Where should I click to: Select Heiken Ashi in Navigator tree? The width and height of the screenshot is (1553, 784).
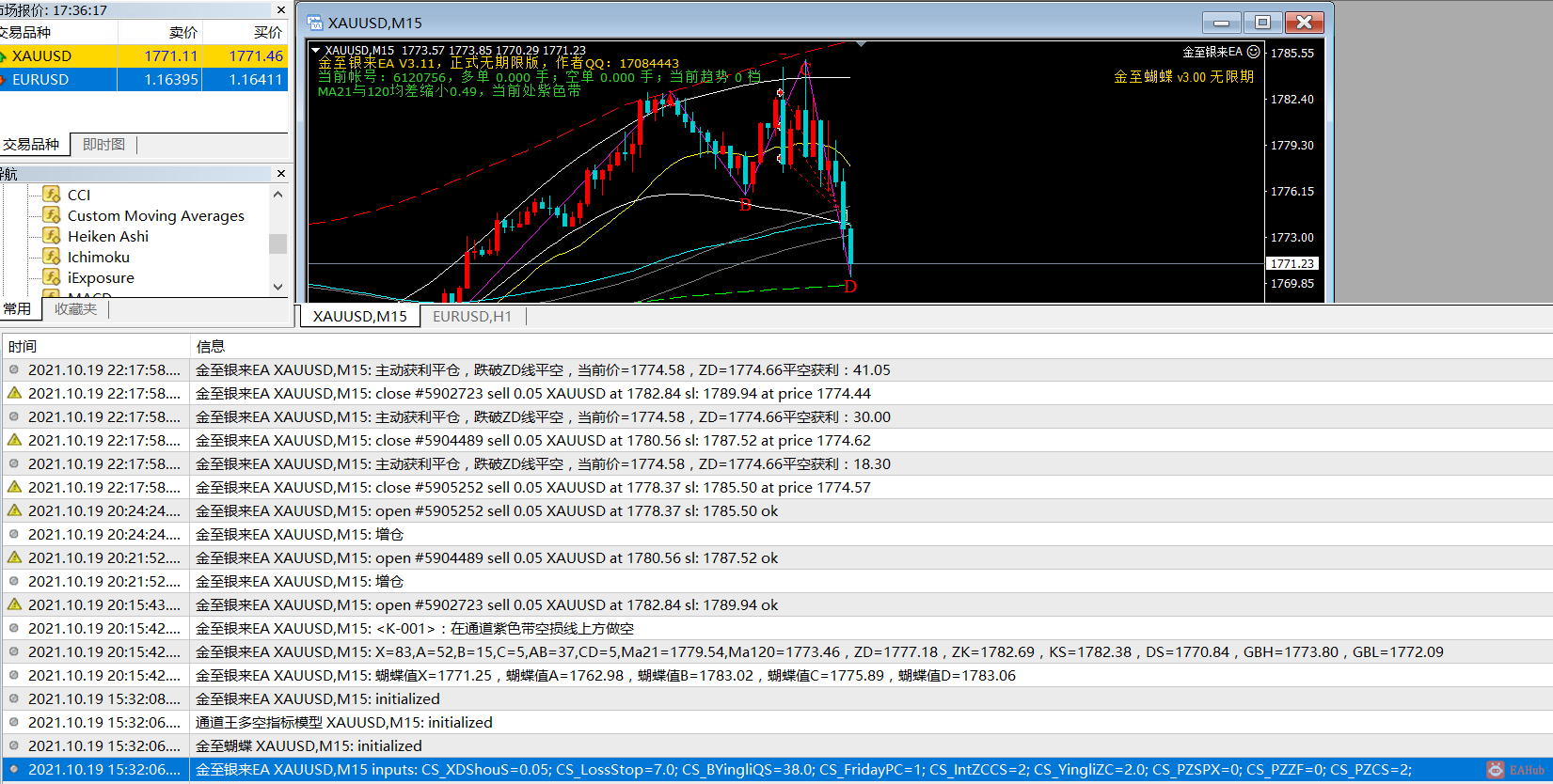108,236
